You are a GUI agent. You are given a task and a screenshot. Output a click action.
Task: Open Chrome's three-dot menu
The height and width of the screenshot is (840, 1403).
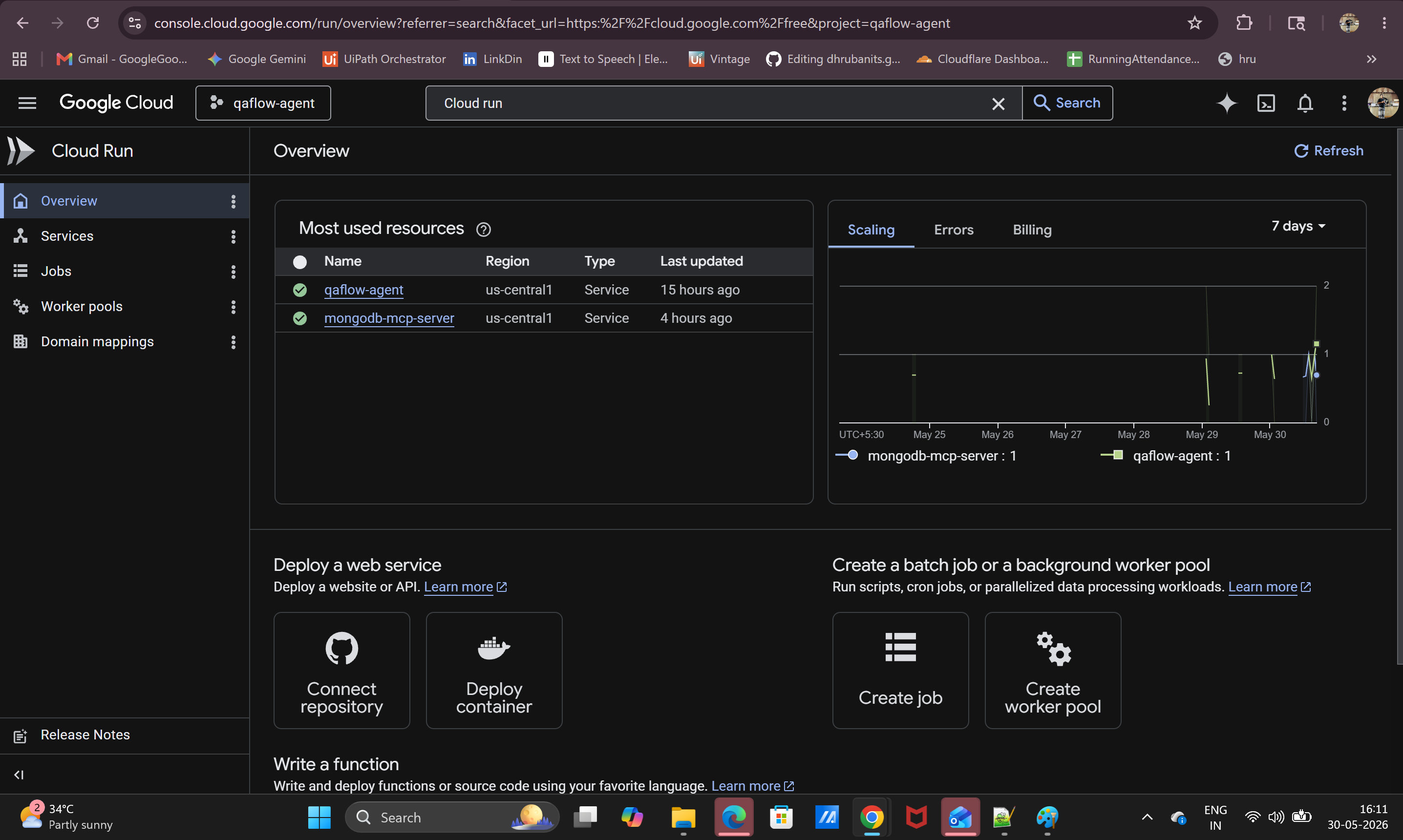pyautogui.click(x=1384, y=23)
